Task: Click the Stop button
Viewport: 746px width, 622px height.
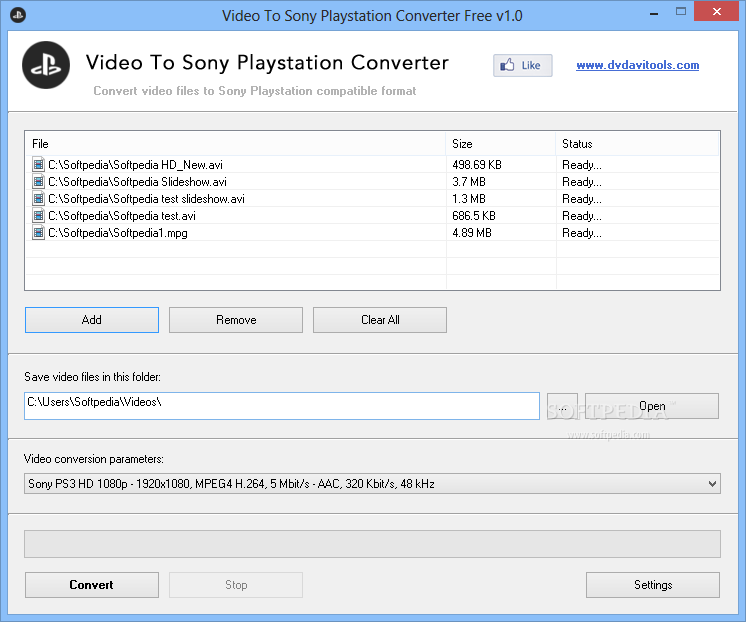Action: (236, 585)
